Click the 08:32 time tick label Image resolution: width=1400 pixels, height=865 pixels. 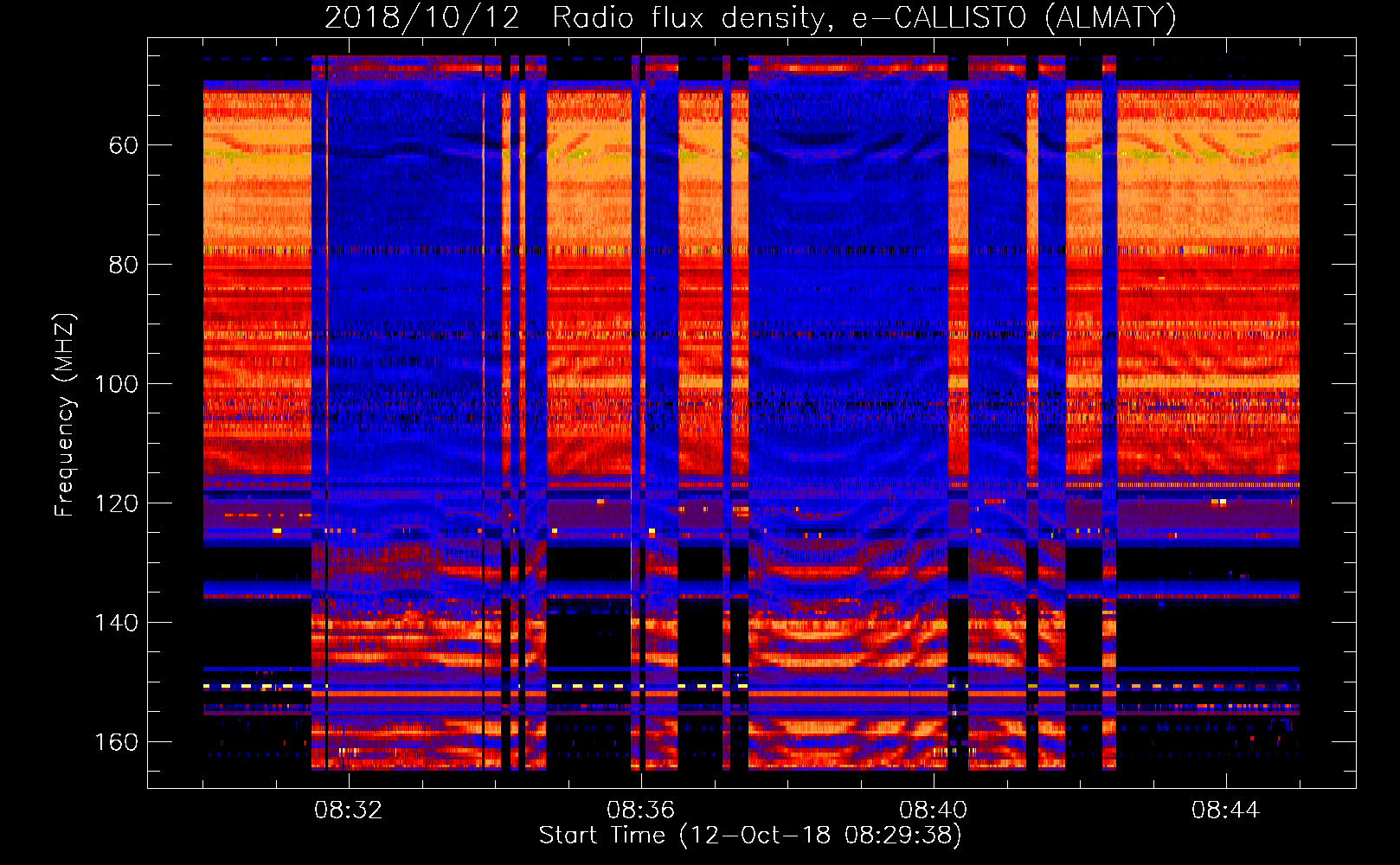(348, 811)
